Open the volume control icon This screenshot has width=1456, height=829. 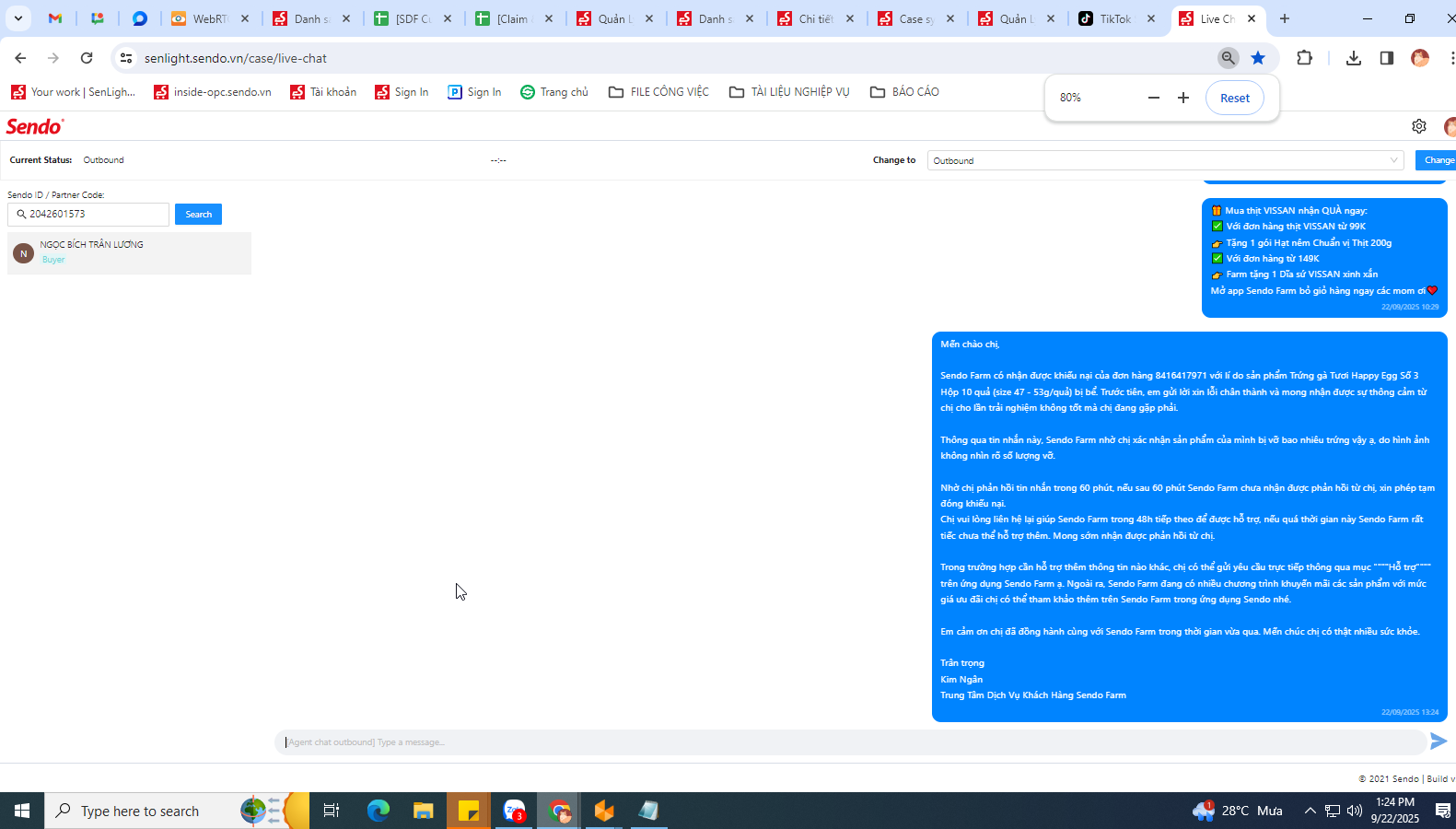(1355, 811)
